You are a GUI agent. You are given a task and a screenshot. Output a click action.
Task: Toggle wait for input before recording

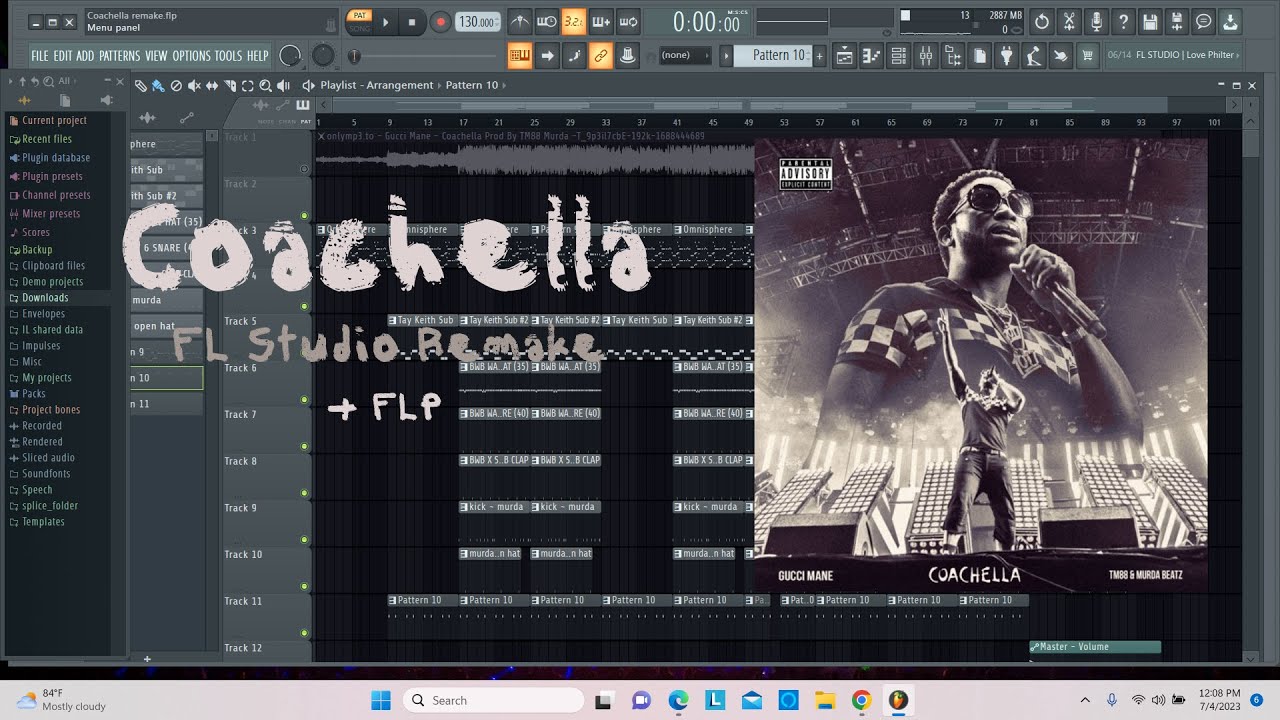(x=546, y=21)
